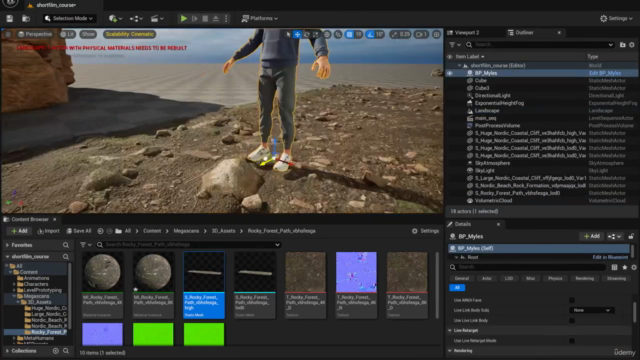This screenshot has width=640, height=360.
Task: Click the Eject button in the play toolbar
Action: pos(216,18)
